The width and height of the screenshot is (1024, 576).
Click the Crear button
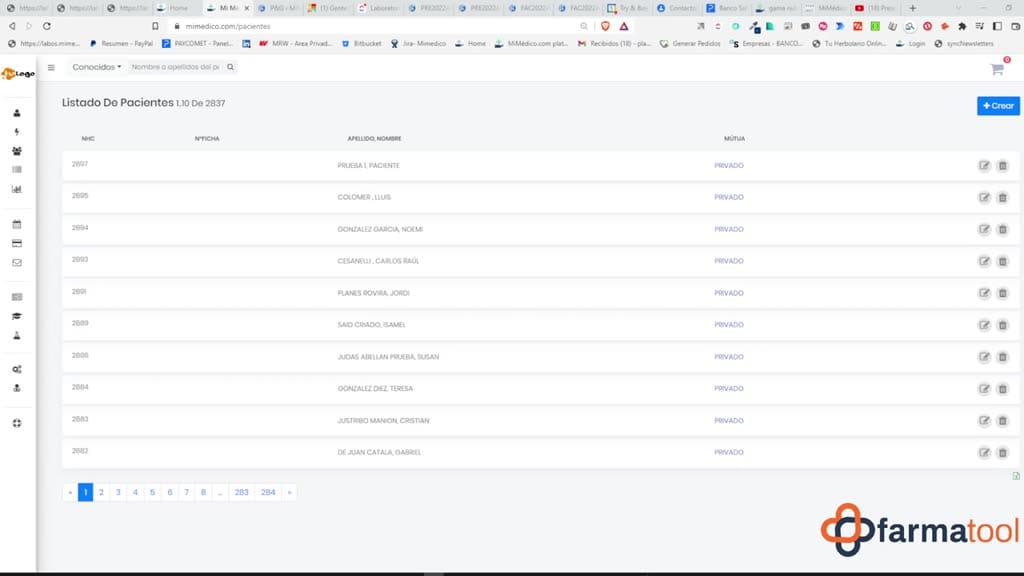pos(998,106)
